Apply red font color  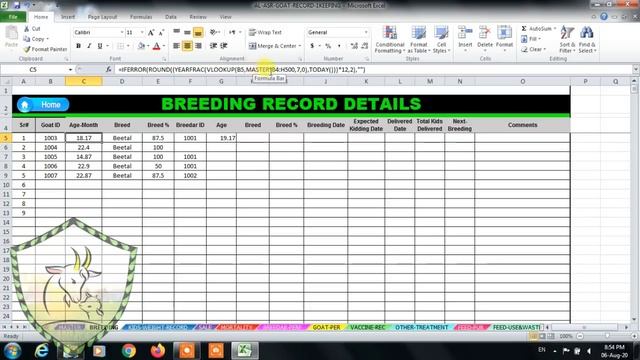coord(156,46)
